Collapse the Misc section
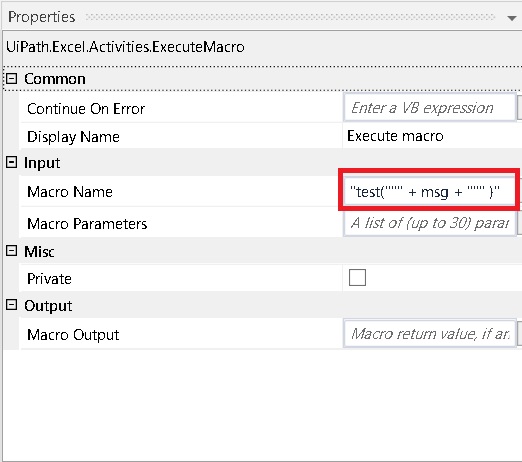 click(12, 251)
